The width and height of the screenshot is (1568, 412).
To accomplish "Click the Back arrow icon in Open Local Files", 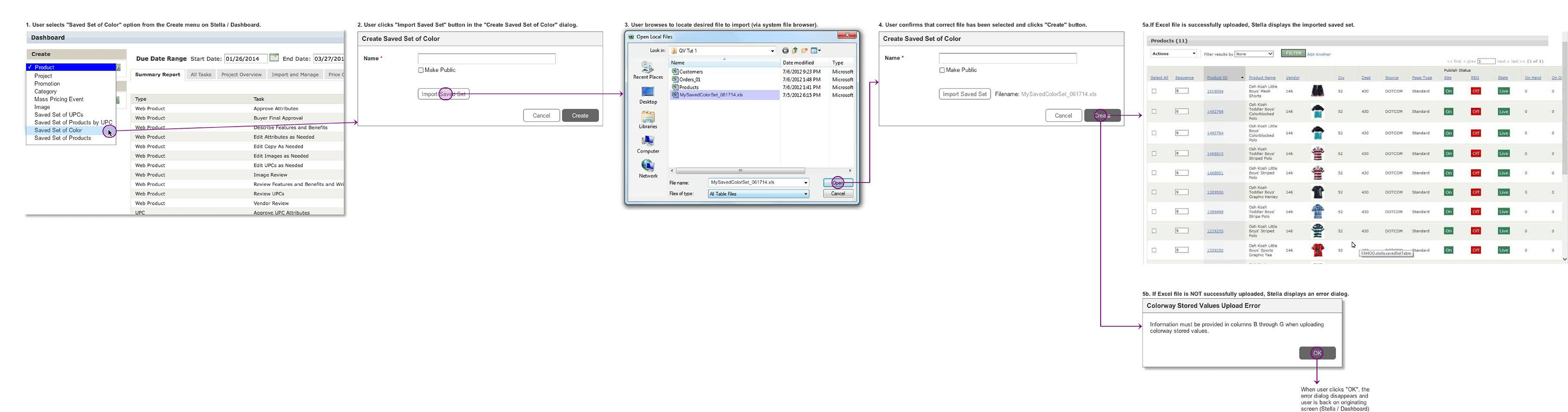I will click(x=785, y=51).
